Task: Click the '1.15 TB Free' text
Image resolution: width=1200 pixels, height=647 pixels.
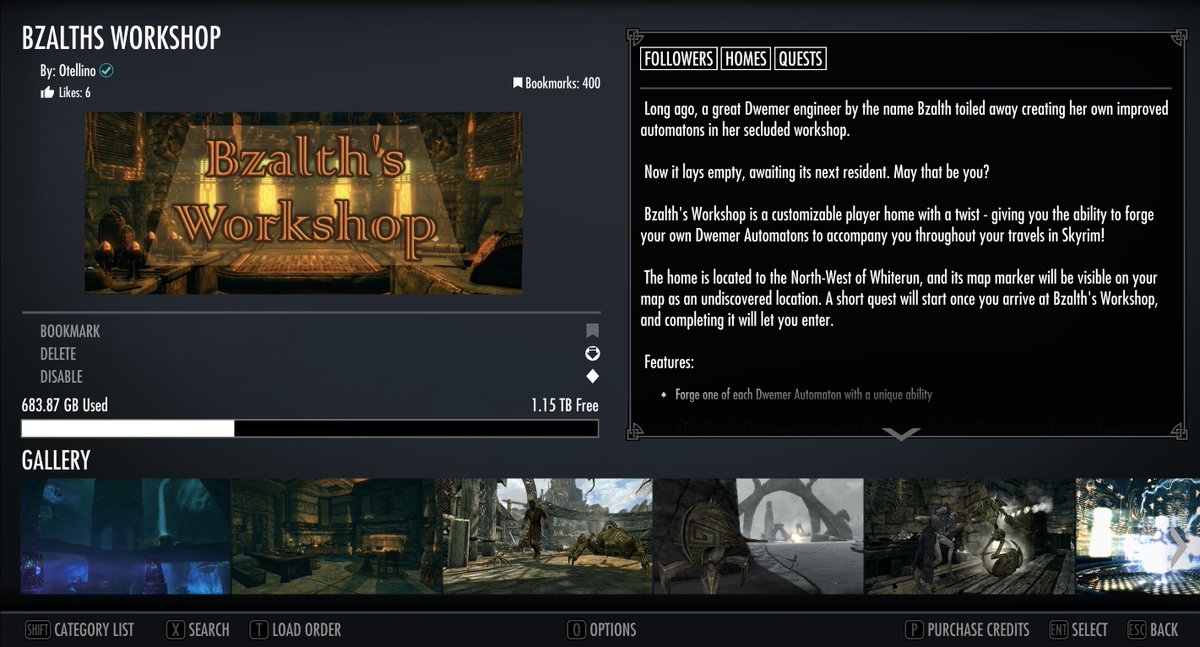Action: pyautogui.click(x=565, y=406)
